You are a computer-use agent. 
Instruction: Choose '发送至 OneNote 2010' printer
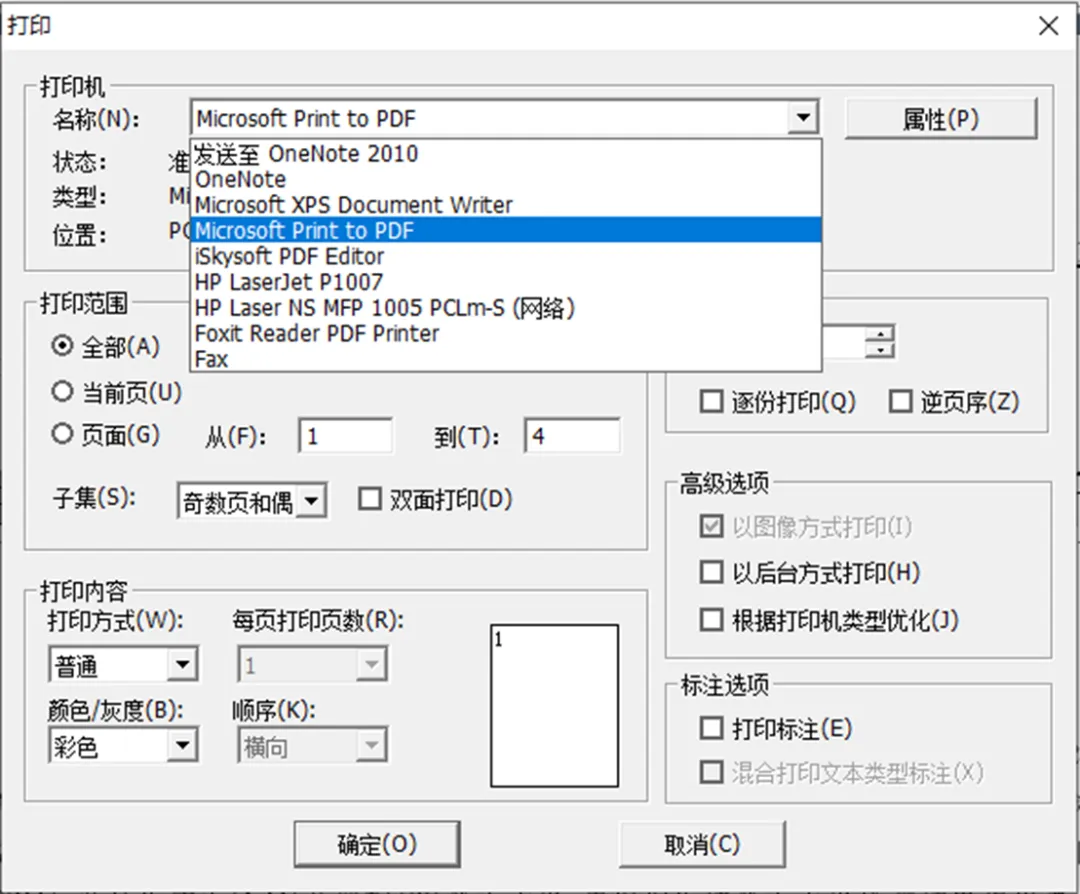[506, 154]
